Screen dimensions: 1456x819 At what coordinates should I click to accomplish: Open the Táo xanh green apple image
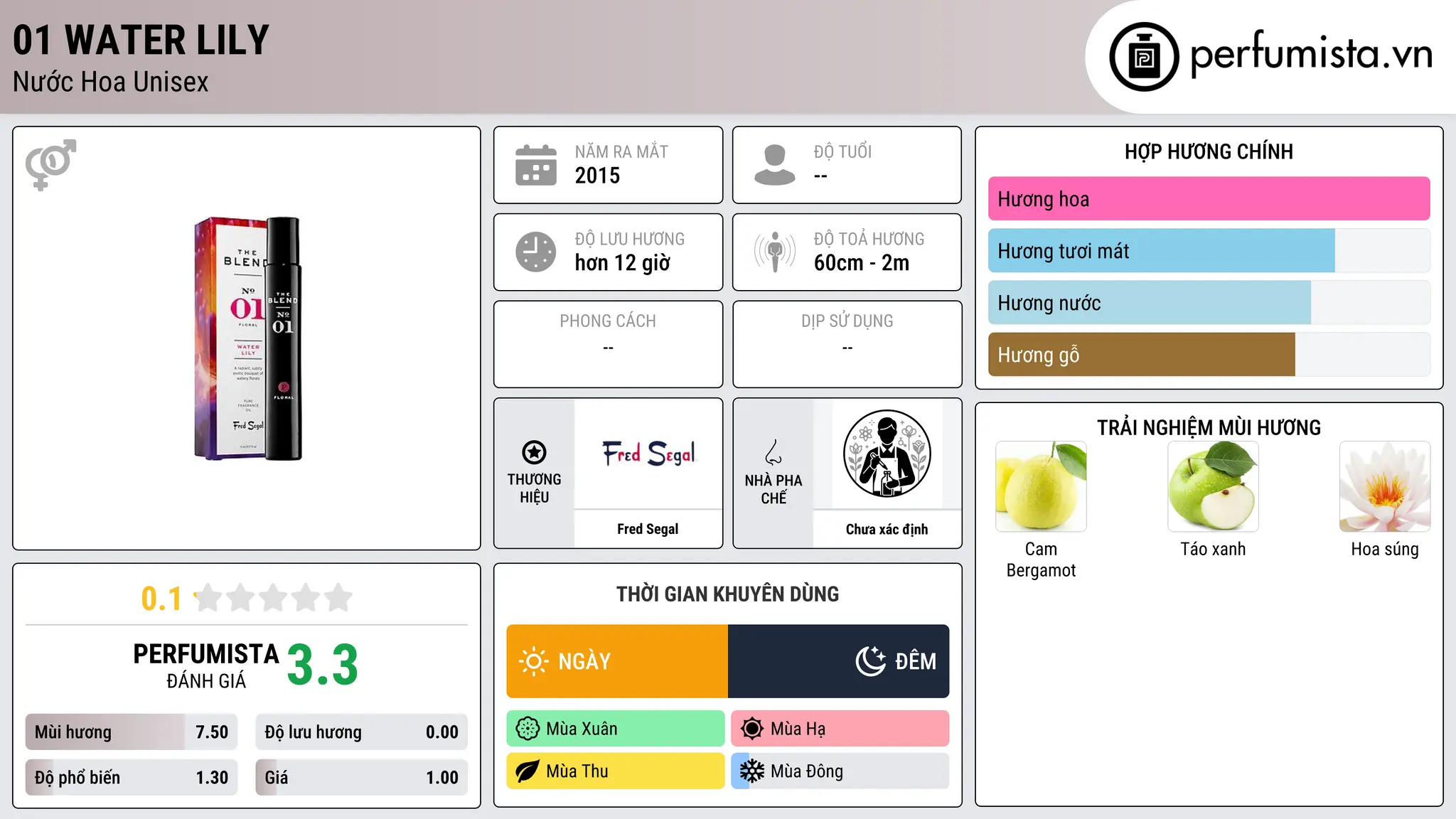click(1213, 486)
